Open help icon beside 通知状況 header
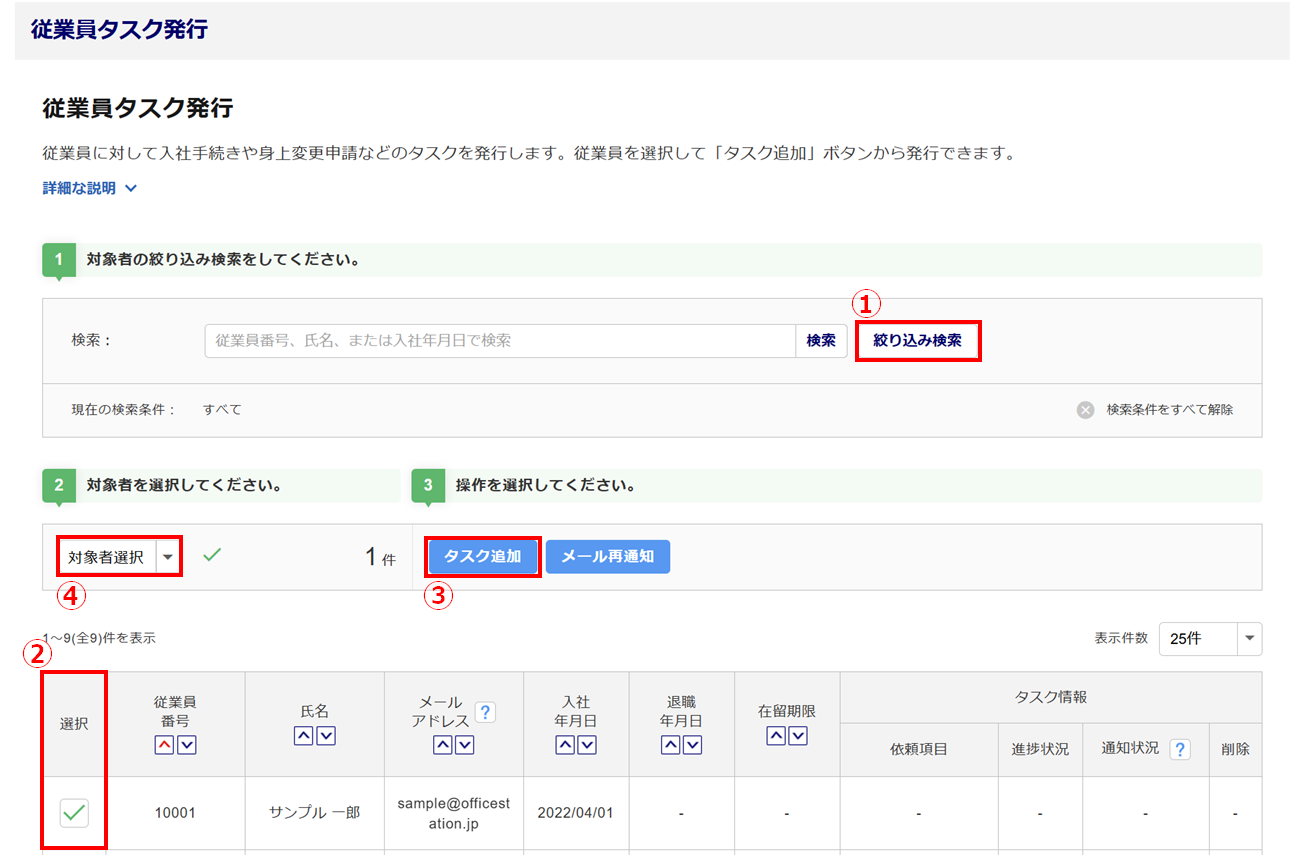 point(1180,749)
